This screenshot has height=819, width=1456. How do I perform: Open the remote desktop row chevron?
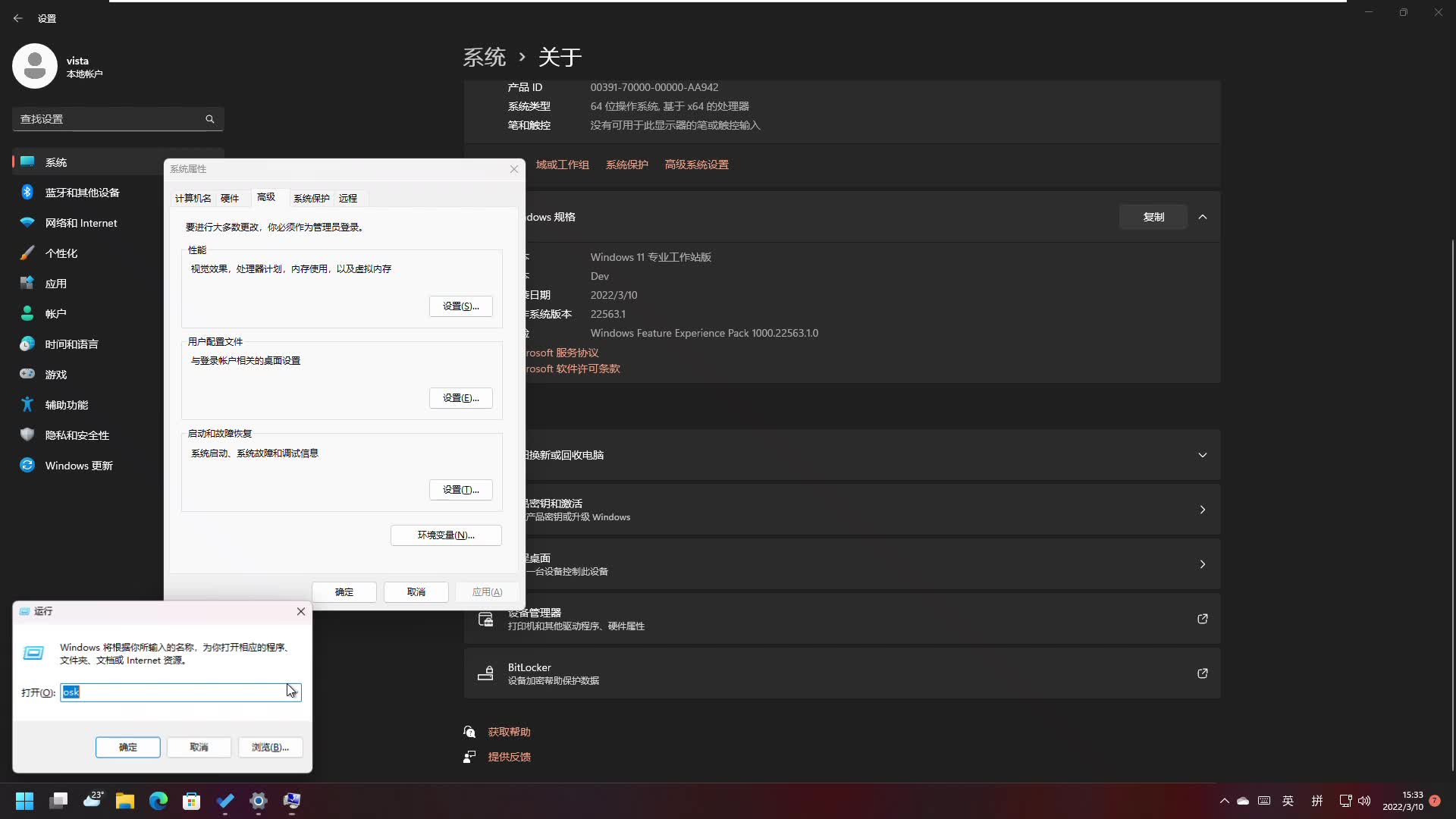coord(1203,564)
